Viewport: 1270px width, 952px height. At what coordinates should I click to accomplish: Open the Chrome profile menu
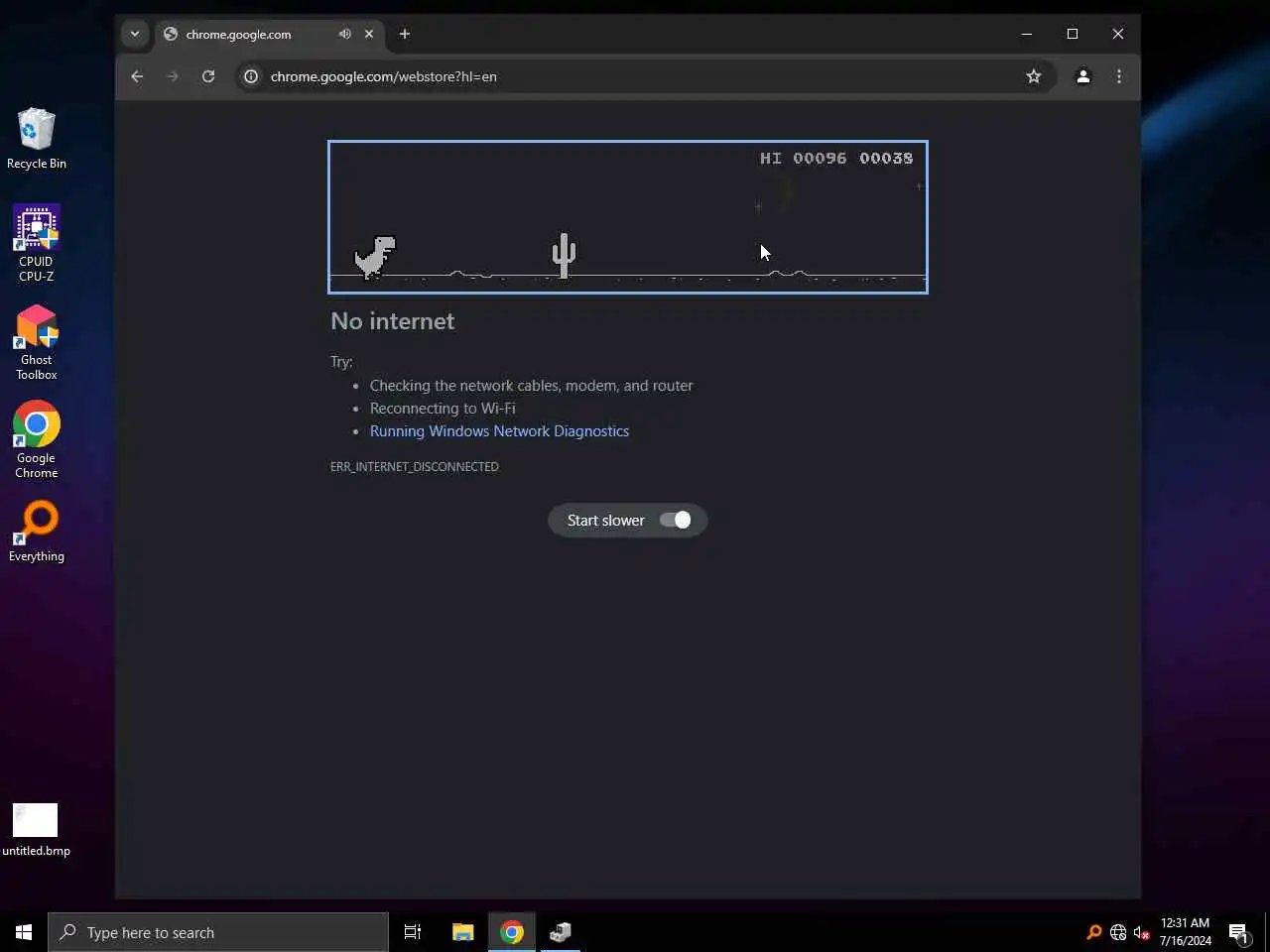[1083, 76]
